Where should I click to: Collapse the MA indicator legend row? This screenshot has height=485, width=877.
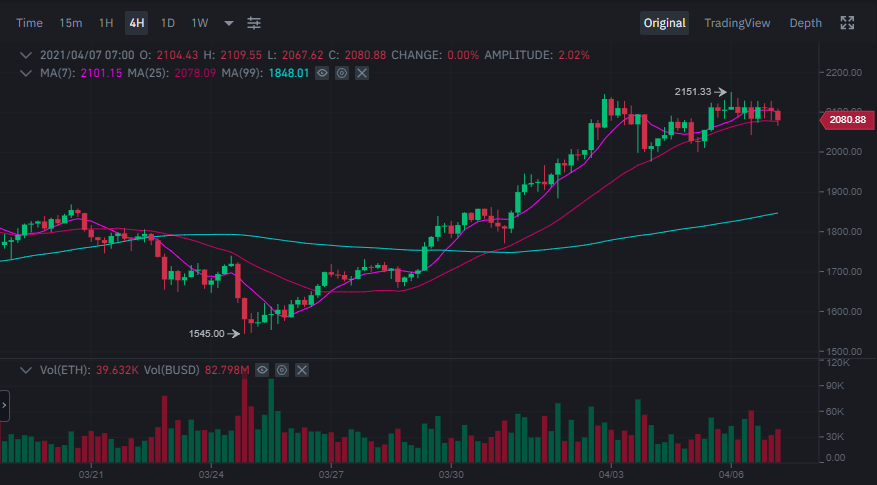pyautogui.click(x=27, y=73)
